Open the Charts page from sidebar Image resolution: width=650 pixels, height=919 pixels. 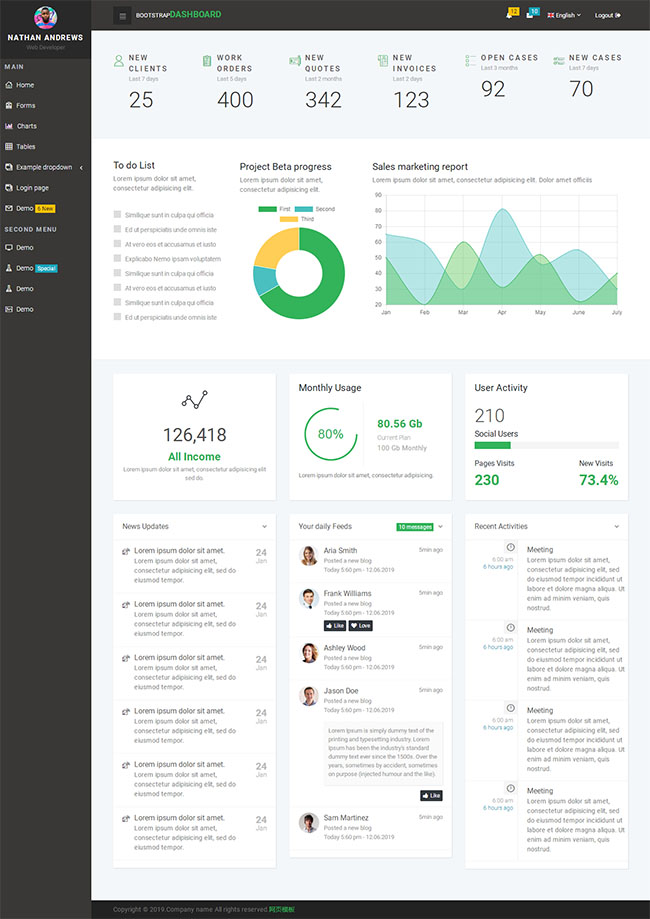tap(26, 126)
